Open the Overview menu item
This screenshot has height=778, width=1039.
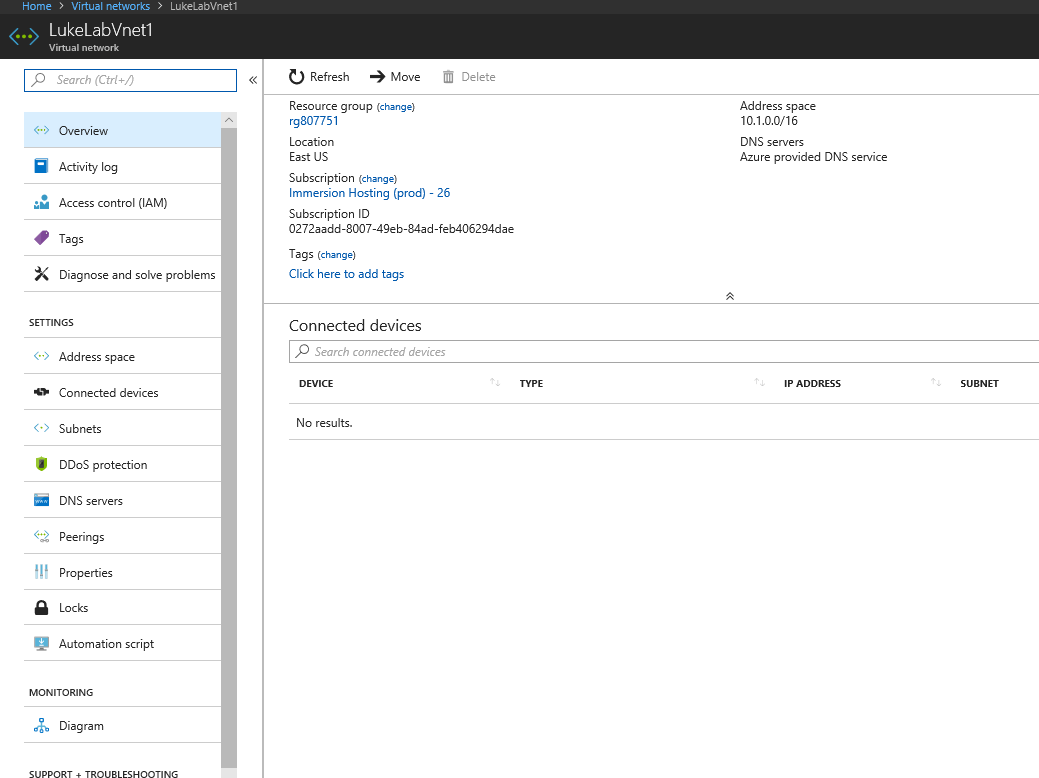coord(123,130)
